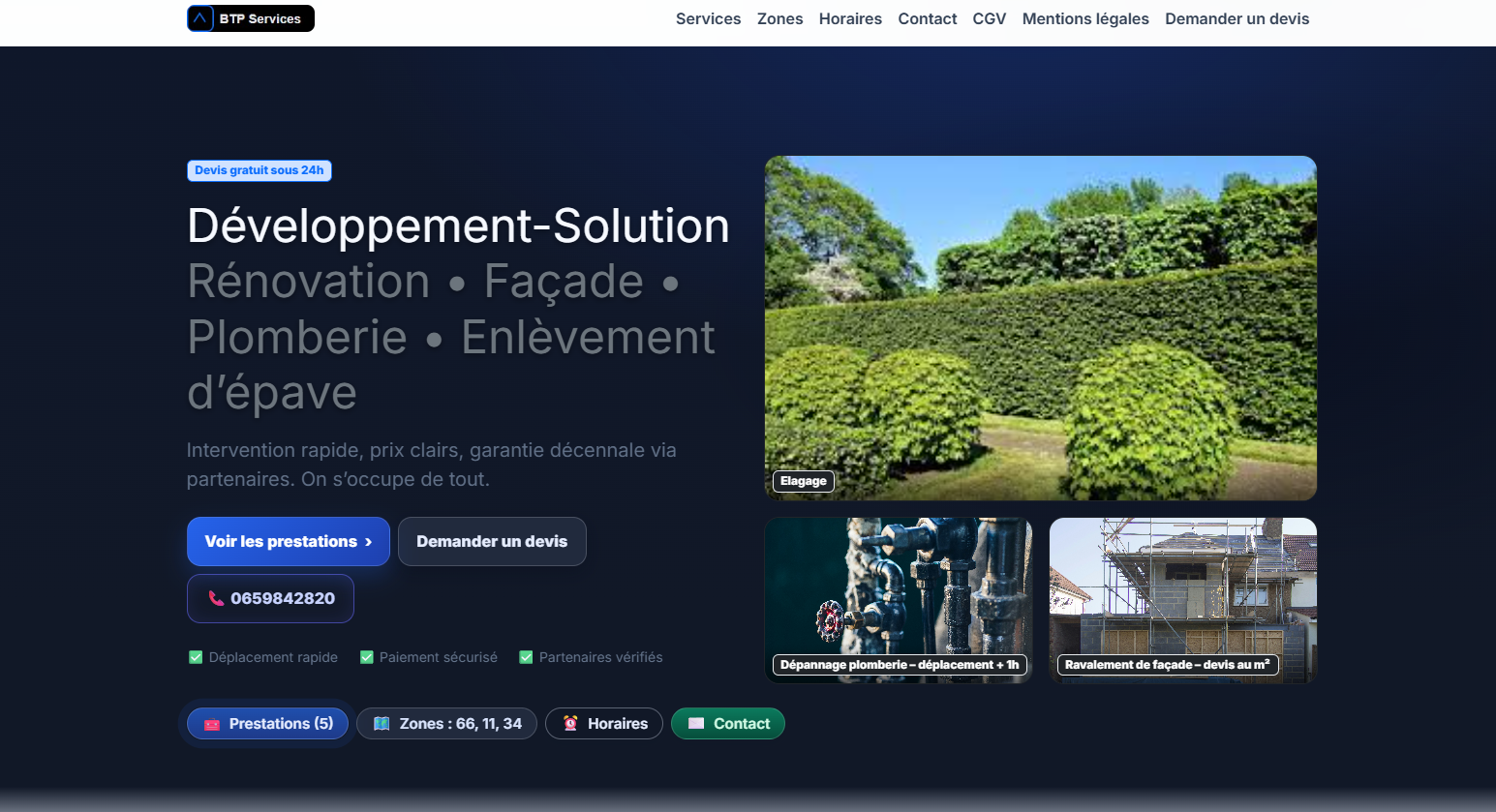Select the Elagage hedge image

[1040, 327]
